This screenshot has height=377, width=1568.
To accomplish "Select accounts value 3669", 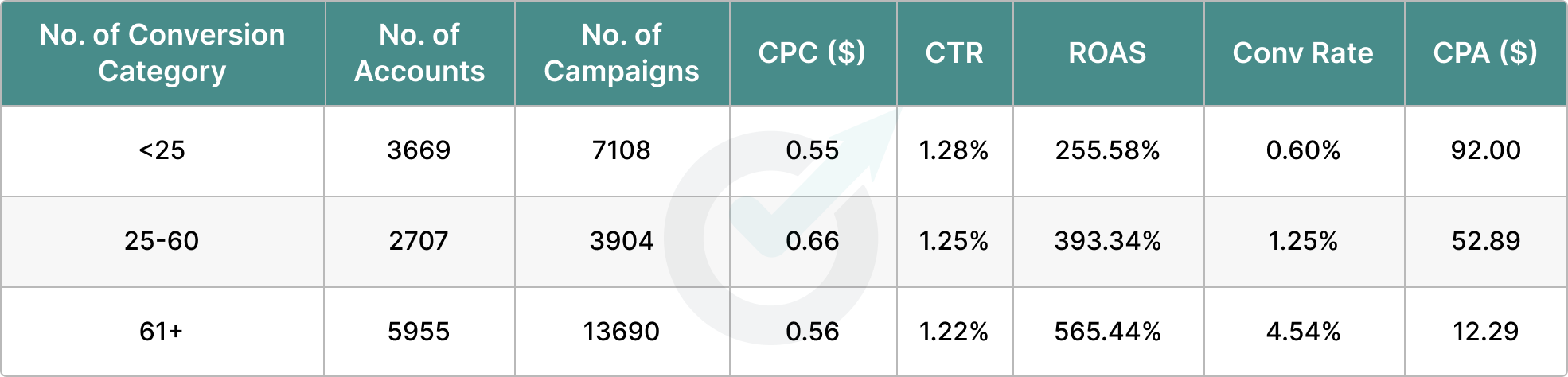I will tap(419, 150).
